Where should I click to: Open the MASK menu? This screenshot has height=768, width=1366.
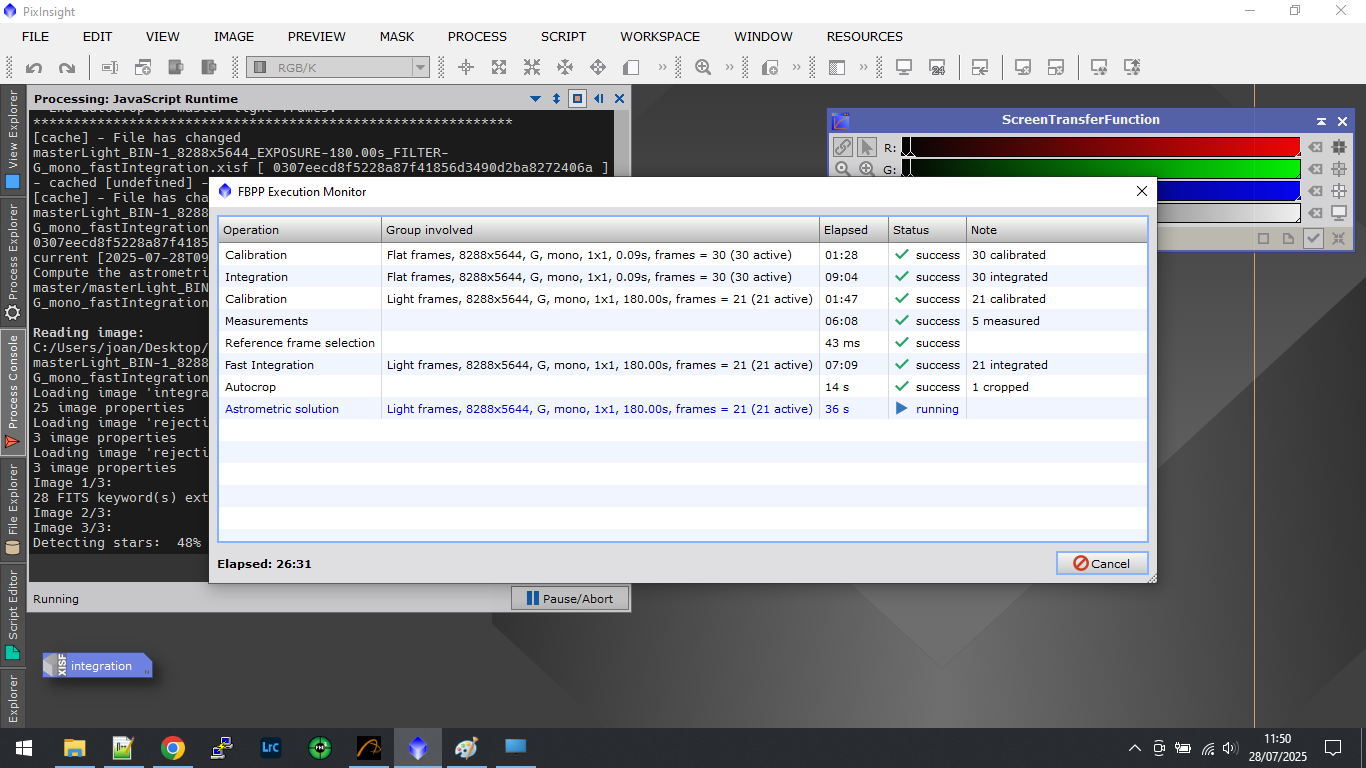[x=397, y=36]
